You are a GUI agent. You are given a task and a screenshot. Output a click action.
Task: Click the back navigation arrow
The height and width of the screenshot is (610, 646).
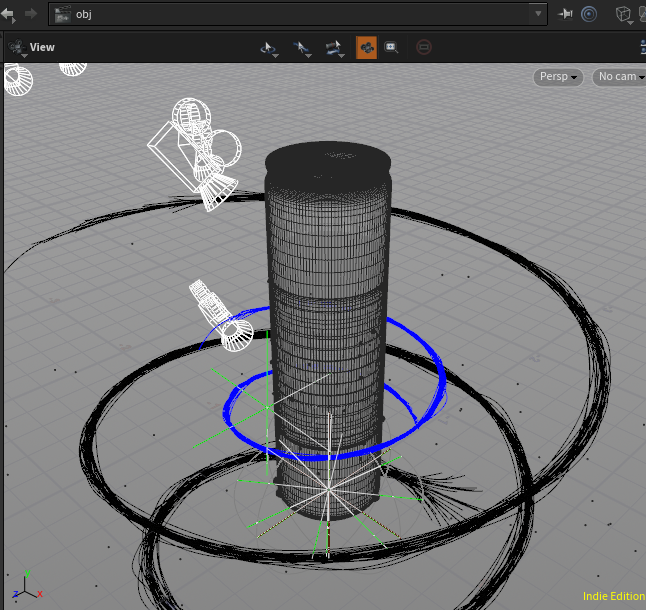click(x=9, y=14)
